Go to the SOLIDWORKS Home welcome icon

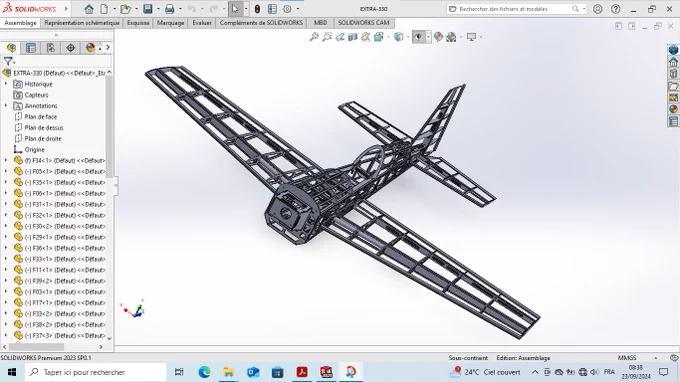(x=89, y=9)
